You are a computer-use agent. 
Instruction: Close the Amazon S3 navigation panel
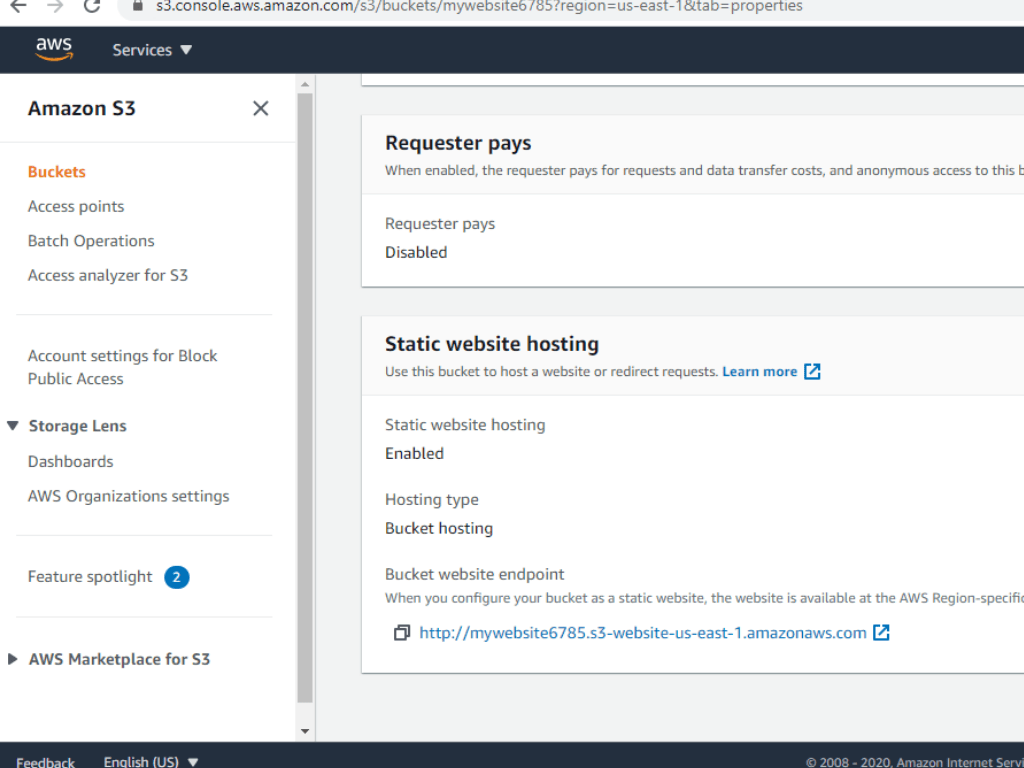(260, 108)
